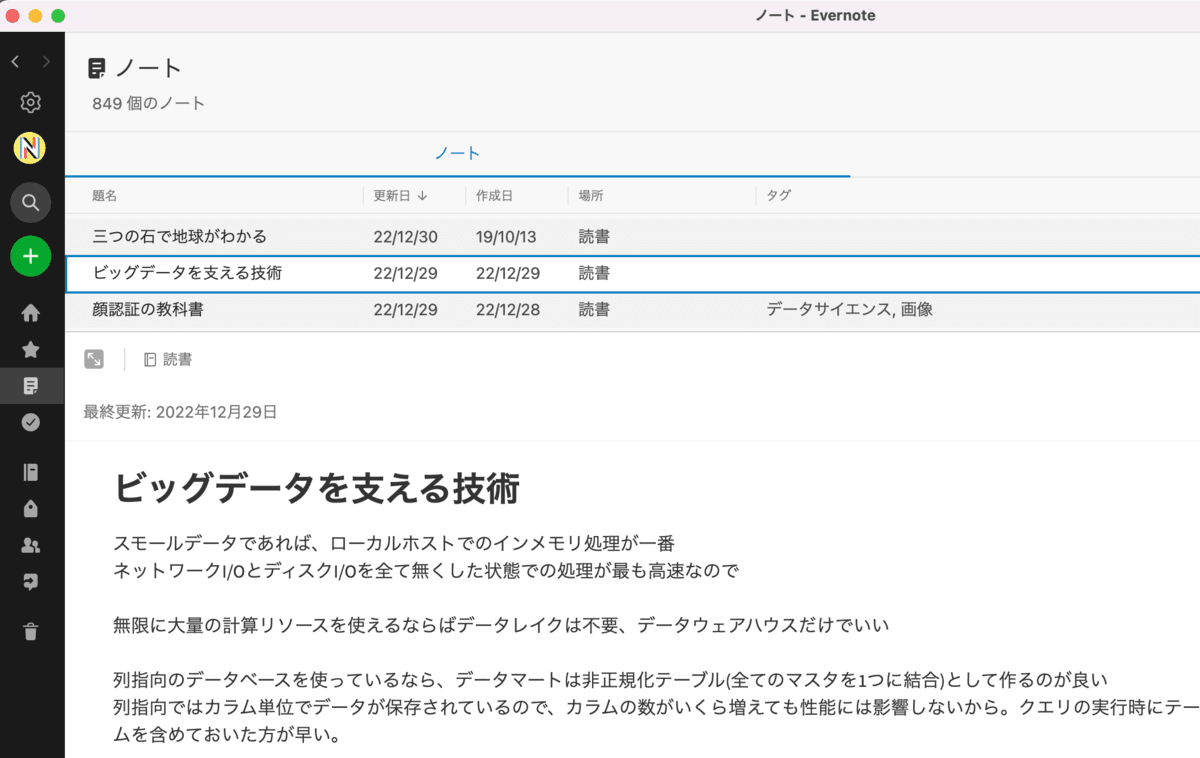This screenshot has width=1200, height=758.
Task: Sort by タグ column header
Action: pos(778,196)
